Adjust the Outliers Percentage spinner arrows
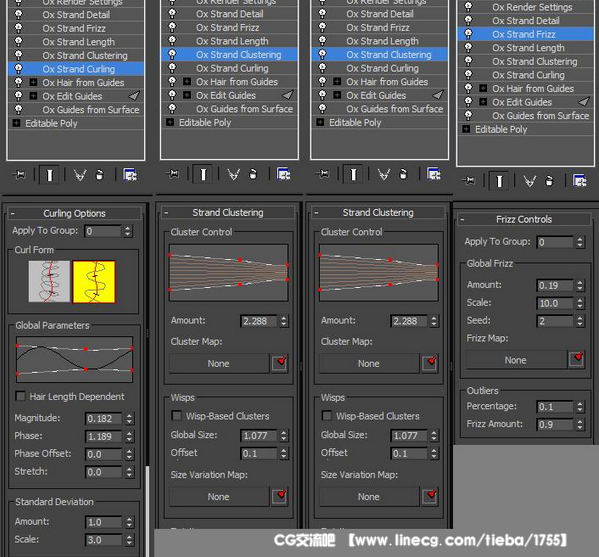This screenshot has width=599, height=557. point(580,406)
